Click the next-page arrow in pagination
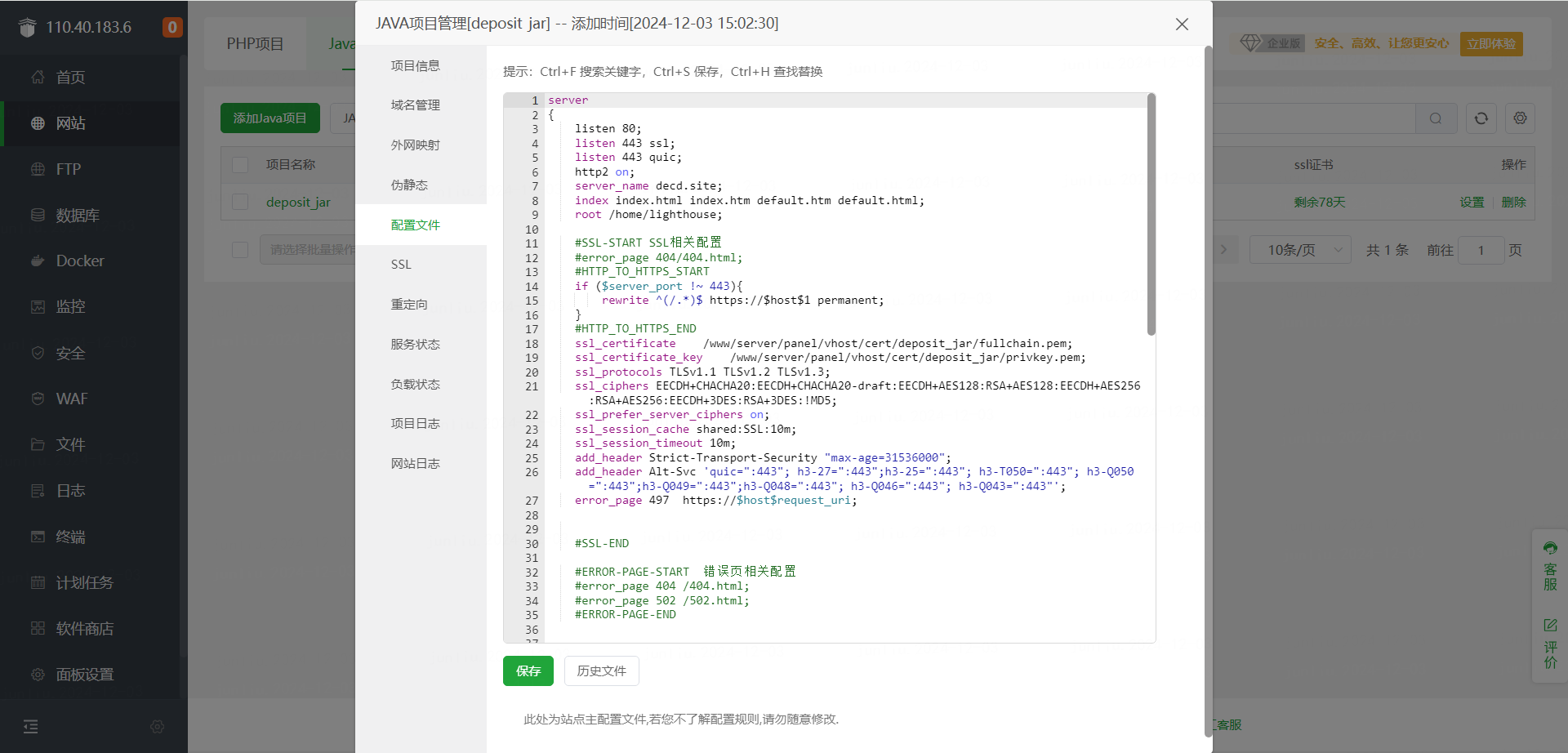 click(1223, 250)
